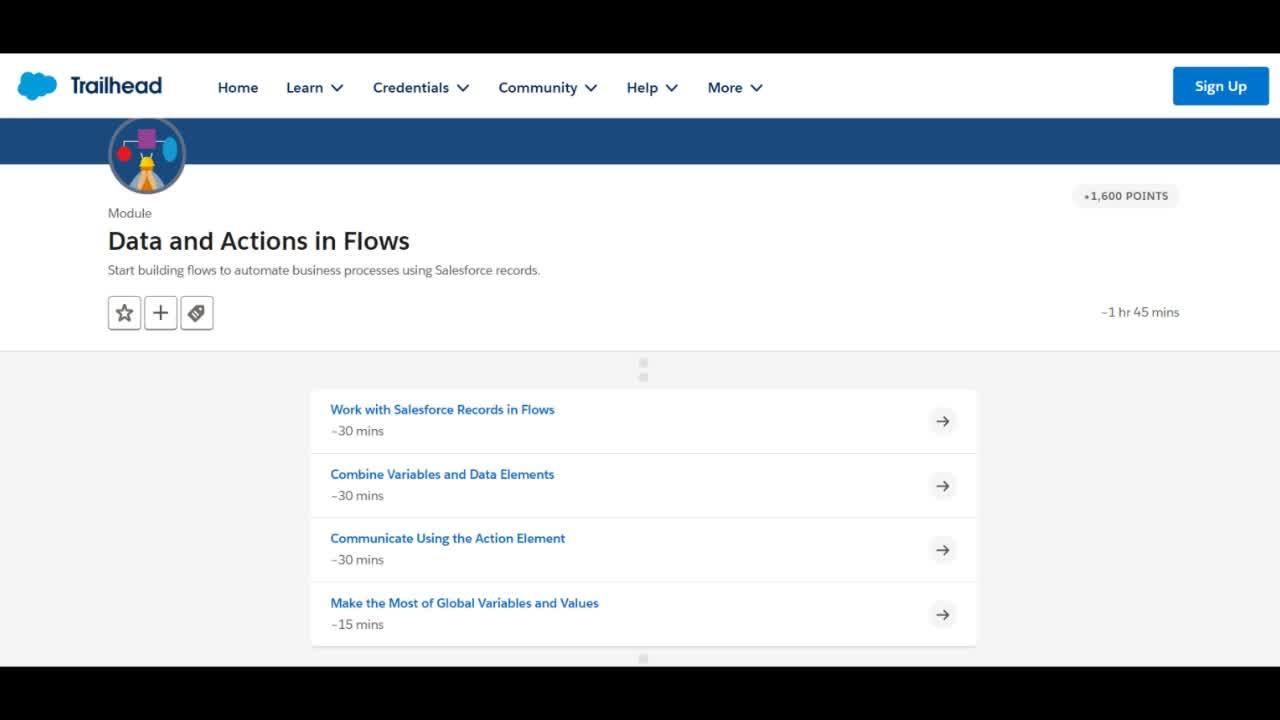The height and width of the screenshot is (720, 1280).
Task: Expand the Community dropdown menu
Action: (548, 88)
